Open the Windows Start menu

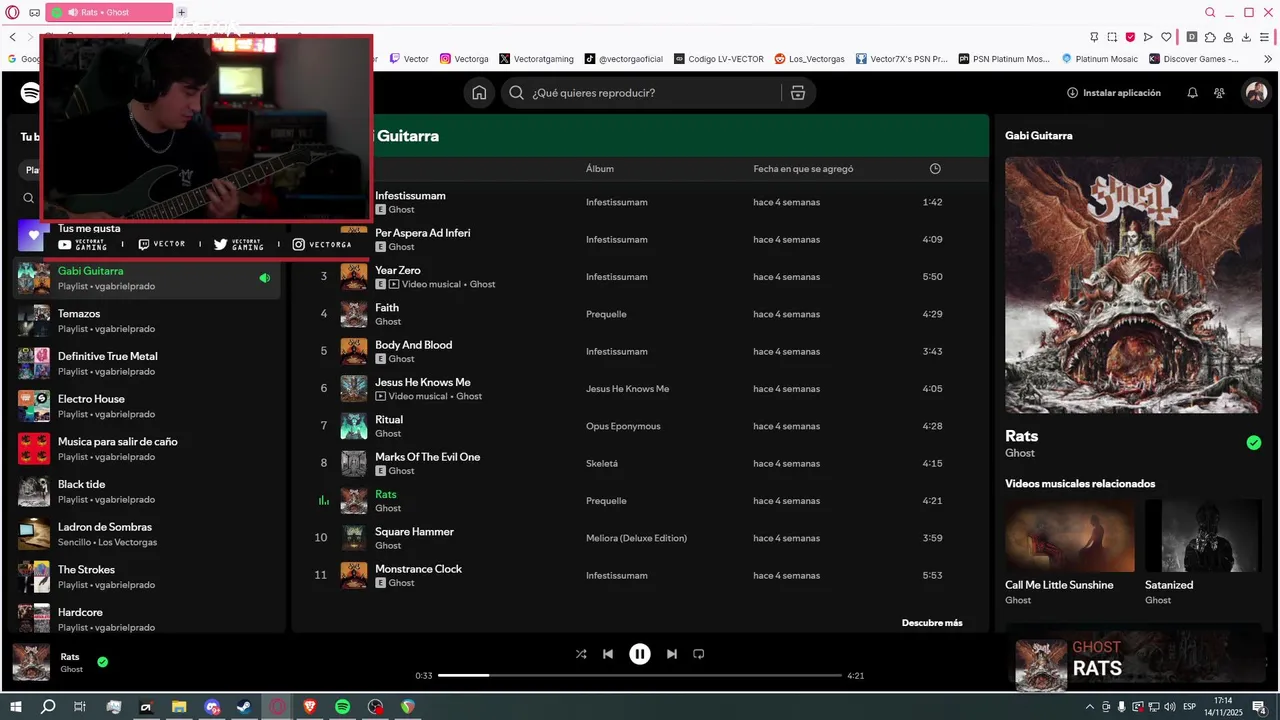(x=16, y=707)
